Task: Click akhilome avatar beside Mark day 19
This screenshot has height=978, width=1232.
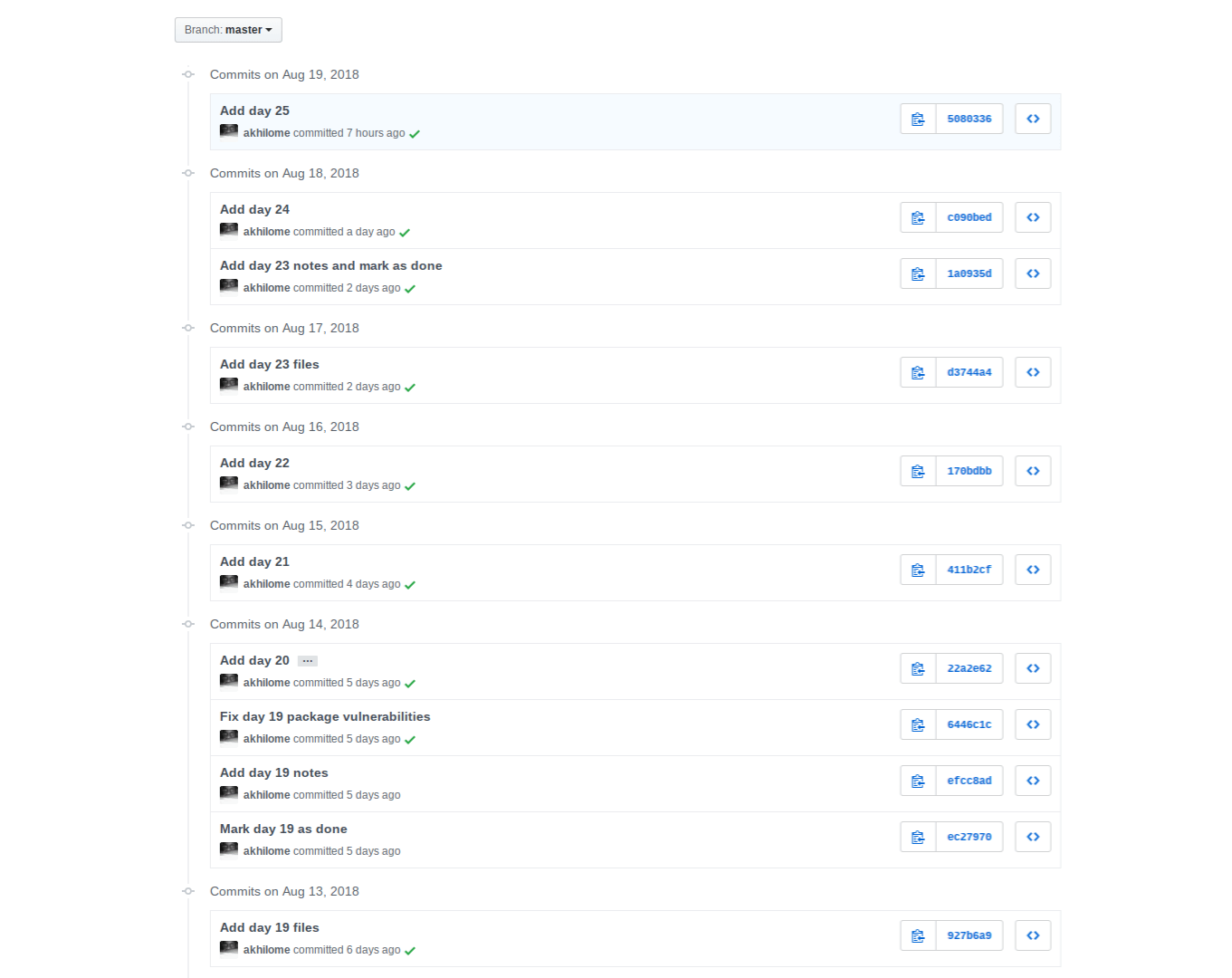Action: (x=229, y=849)
